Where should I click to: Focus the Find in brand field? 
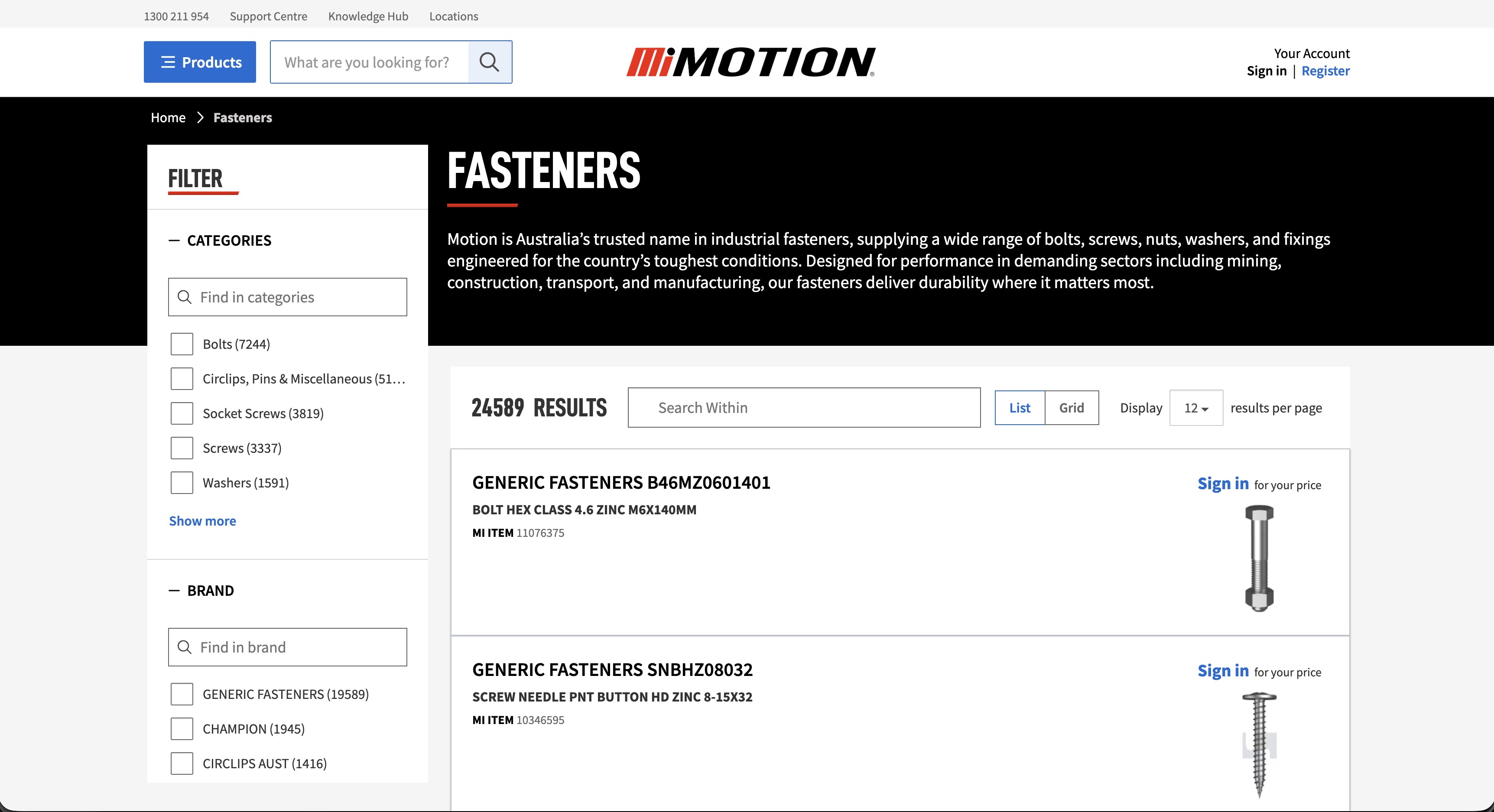[x=288, y=647]
